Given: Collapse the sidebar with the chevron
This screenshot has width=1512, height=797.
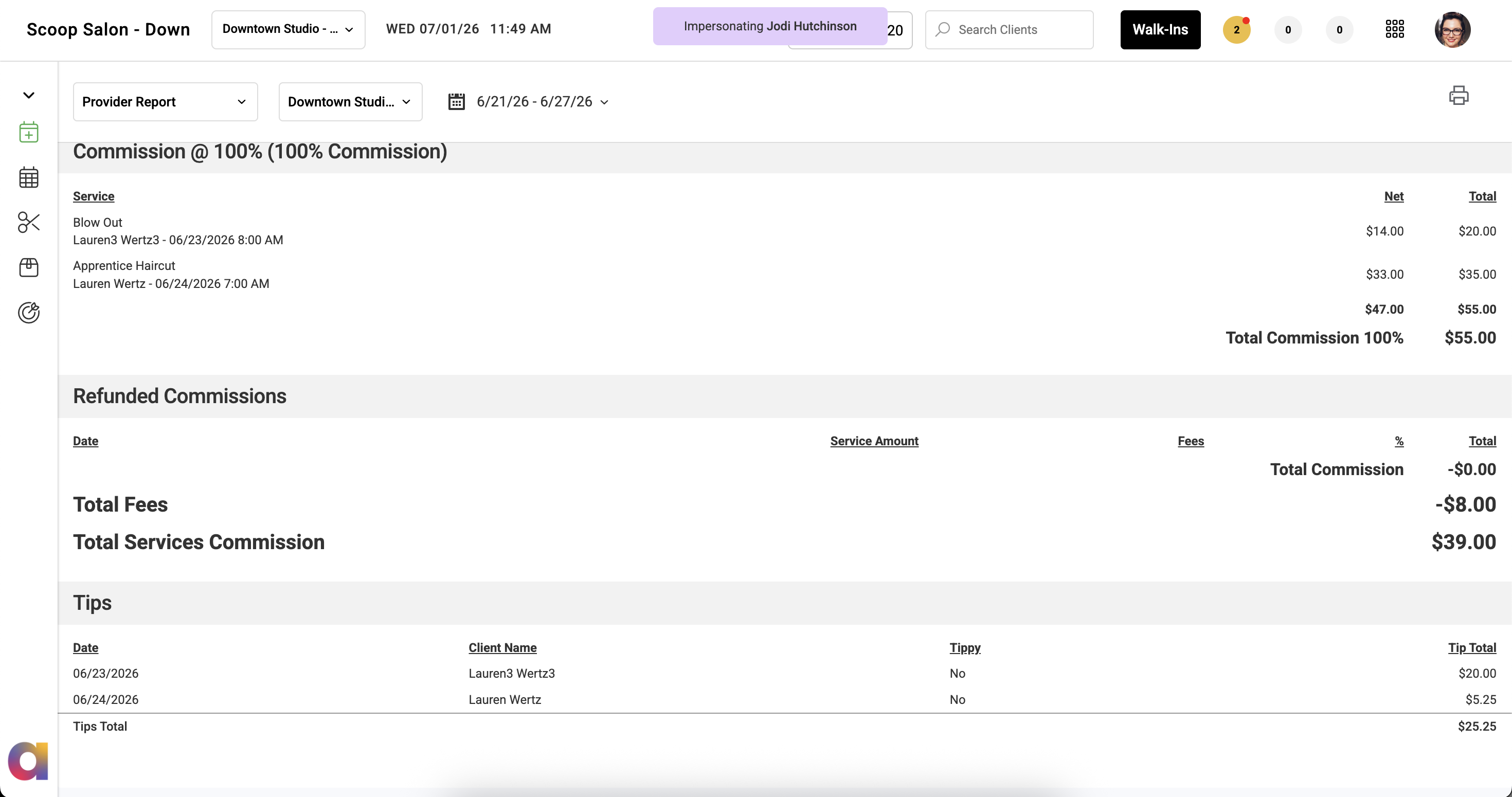Looking at the screenshot, I should point(29,95).
